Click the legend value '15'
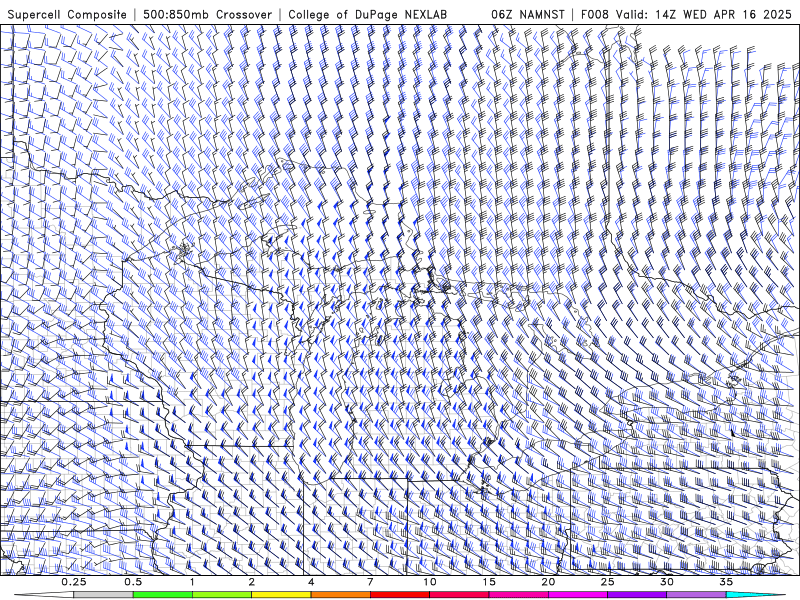 click(489, 582)
